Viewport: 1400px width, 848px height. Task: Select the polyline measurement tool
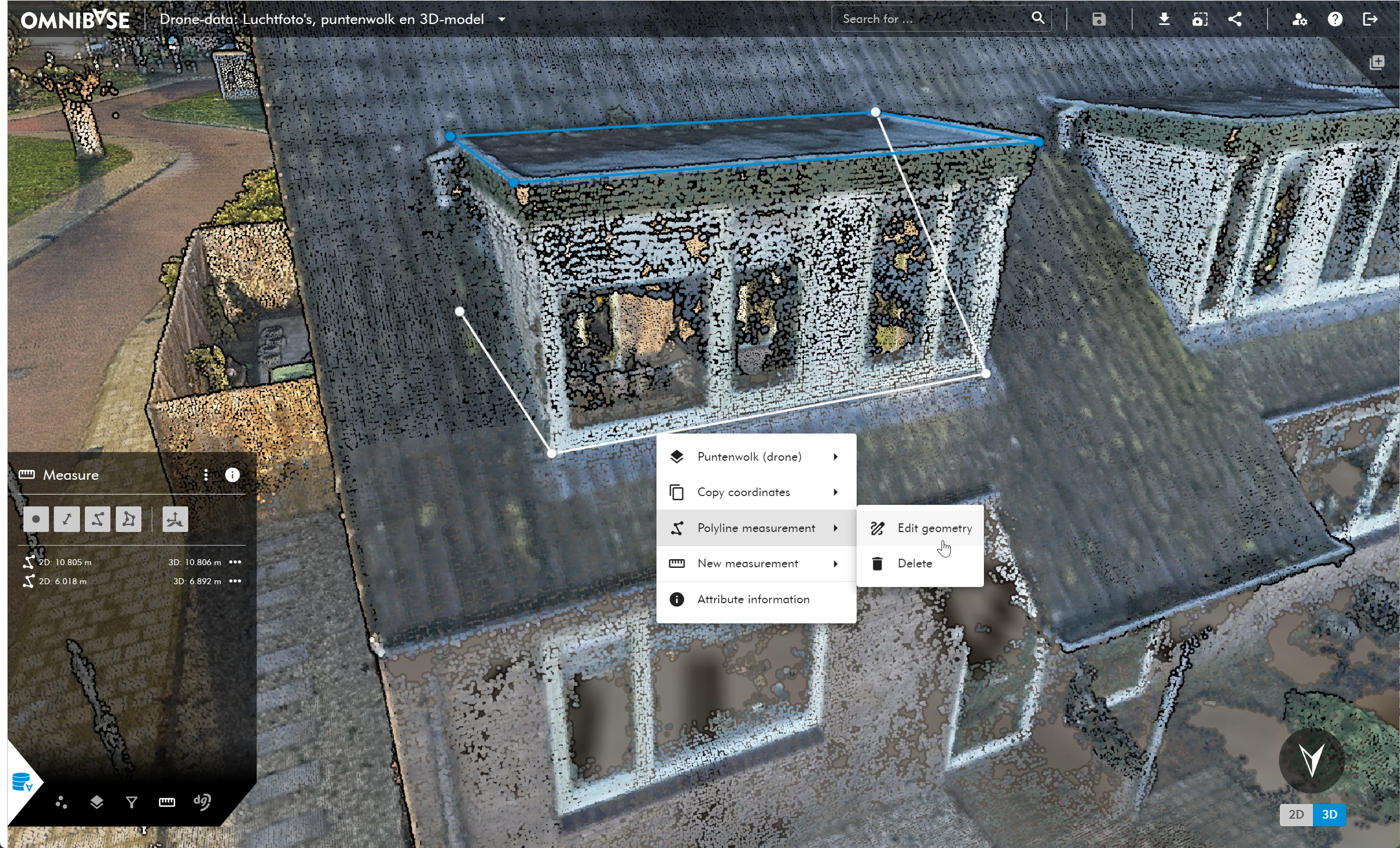tap(97, 519)
